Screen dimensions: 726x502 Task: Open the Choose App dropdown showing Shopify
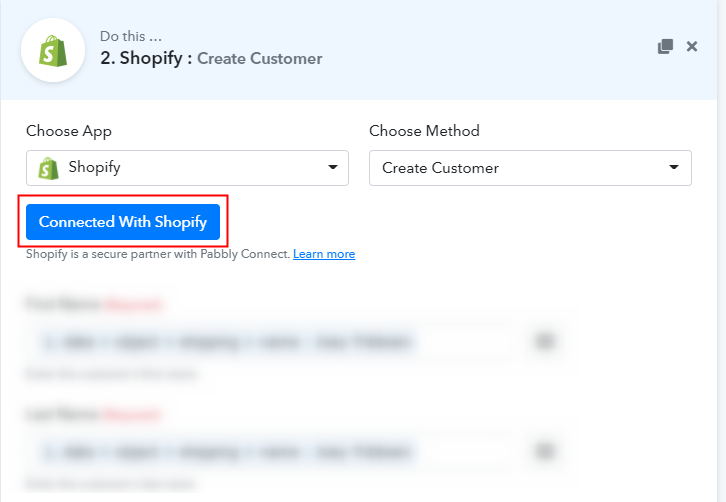coord(187,168)
